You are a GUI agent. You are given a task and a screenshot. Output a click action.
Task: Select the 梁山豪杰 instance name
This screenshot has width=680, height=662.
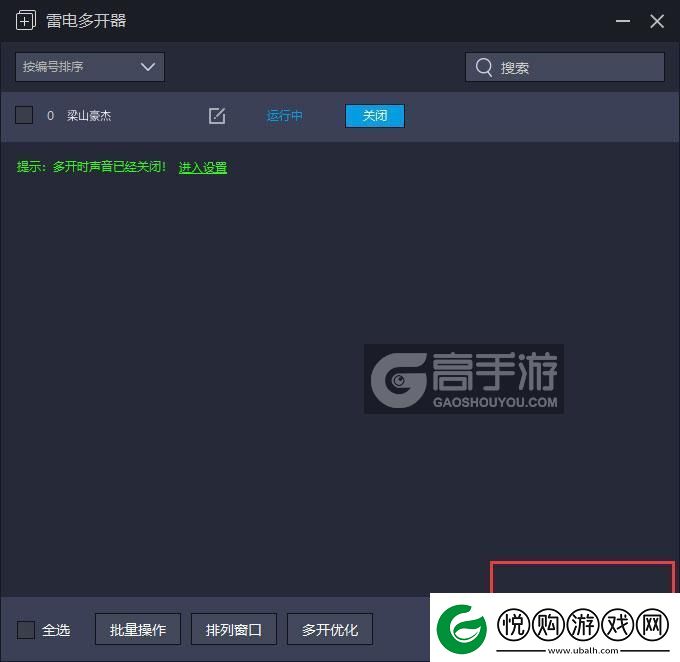[89, 115]
